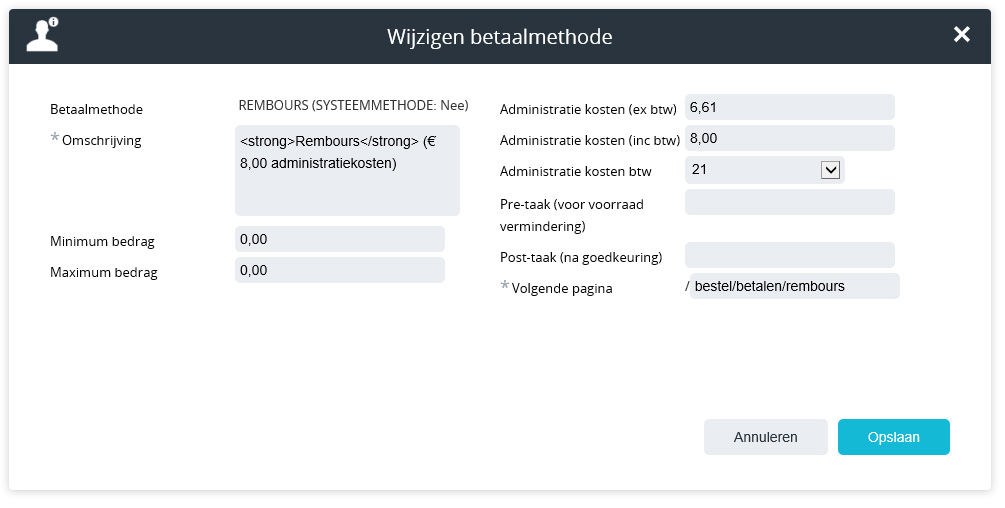Click the Omschrijving label

(101, 140)
